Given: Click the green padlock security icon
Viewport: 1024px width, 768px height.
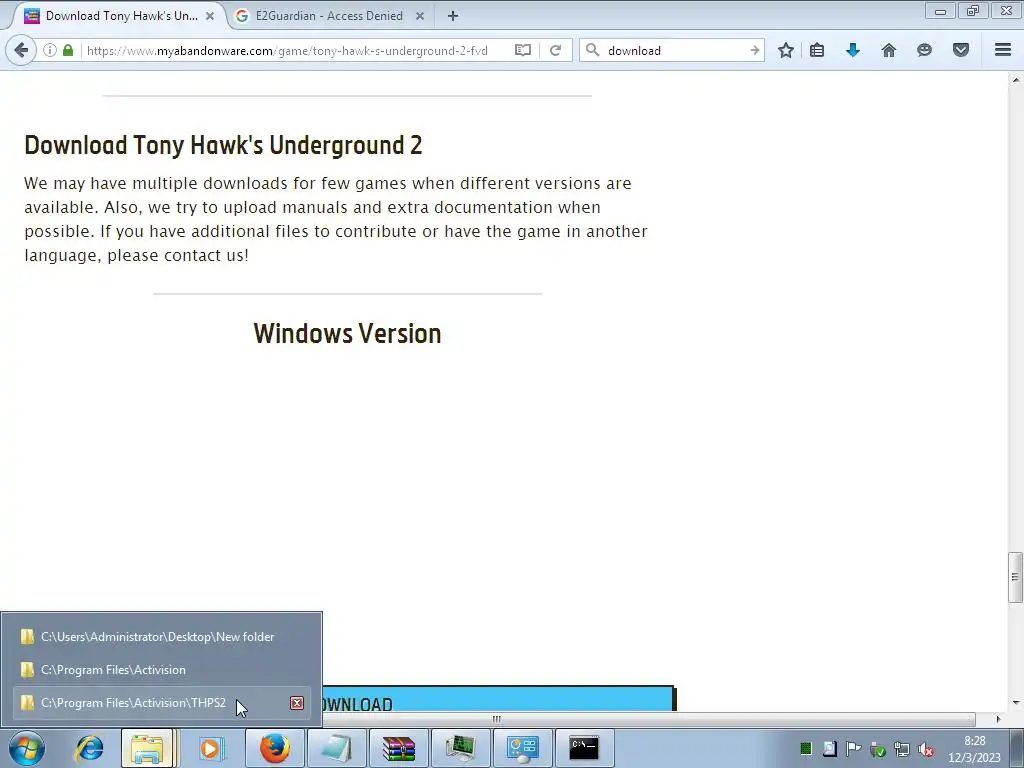Looking at the screenshot, I should (x=68, y=50).
